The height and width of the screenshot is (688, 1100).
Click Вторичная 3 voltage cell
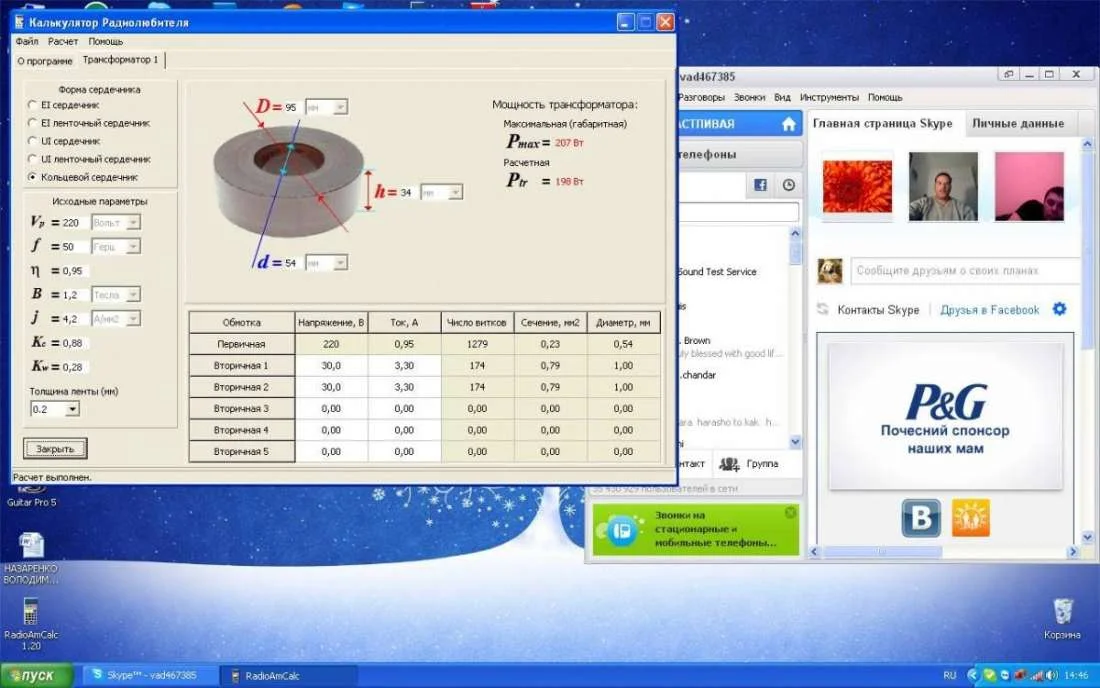coord(331,408)
